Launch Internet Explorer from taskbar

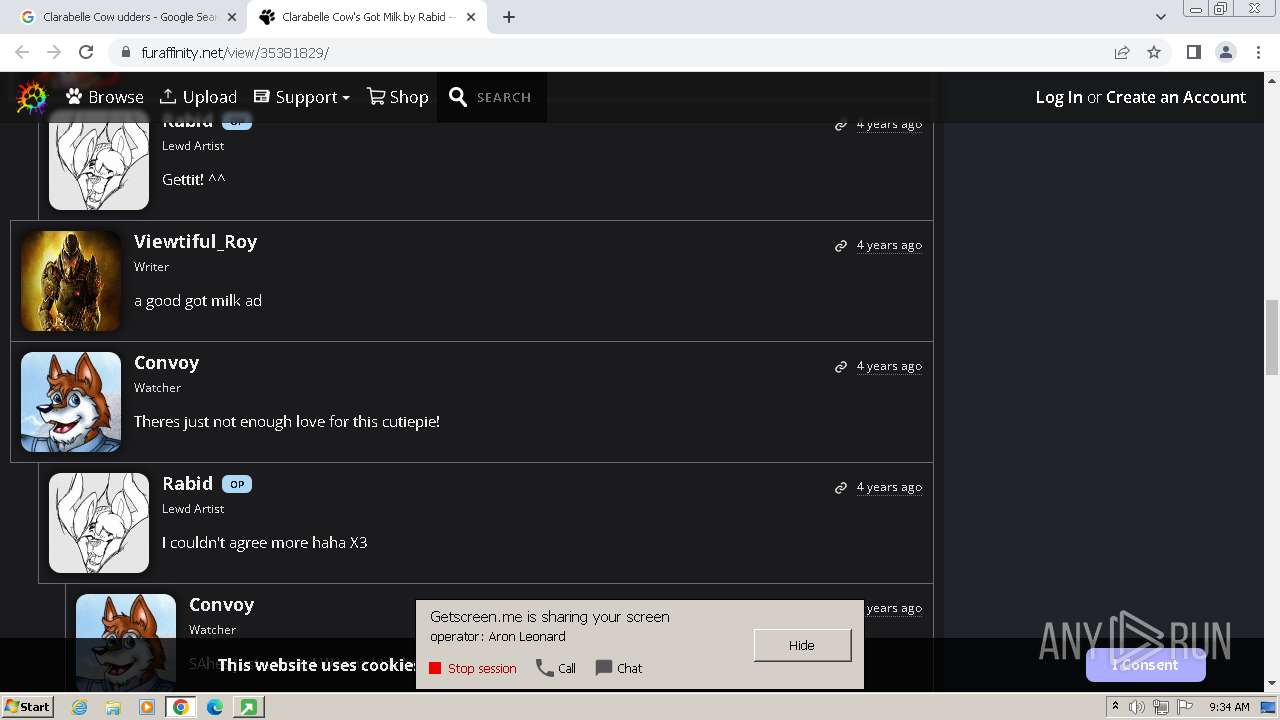pos(80,707)
